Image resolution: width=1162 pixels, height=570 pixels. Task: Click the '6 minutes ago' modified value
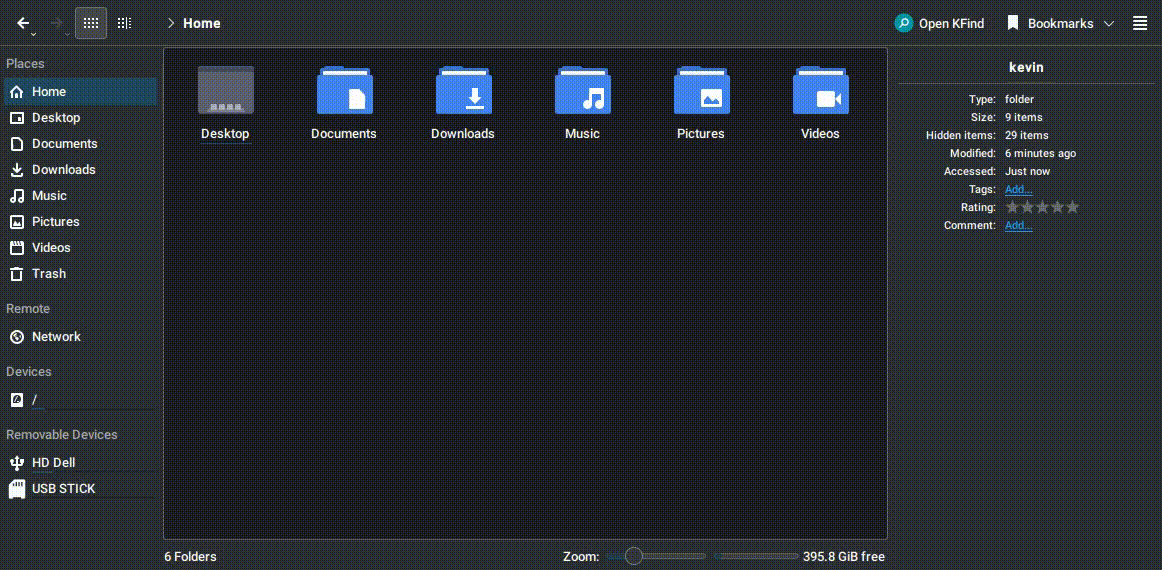(1040, 153)
